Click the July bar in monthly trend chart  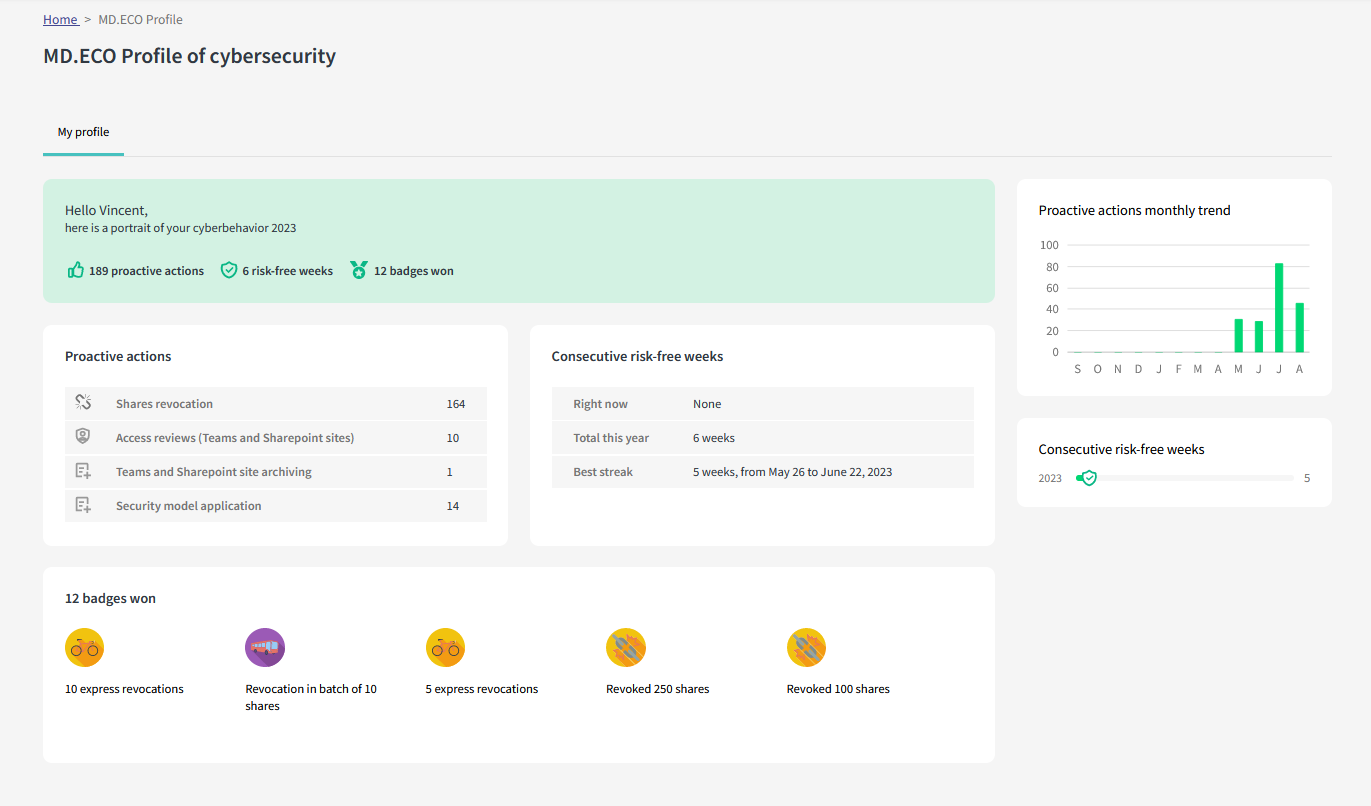coord(1279,308)
